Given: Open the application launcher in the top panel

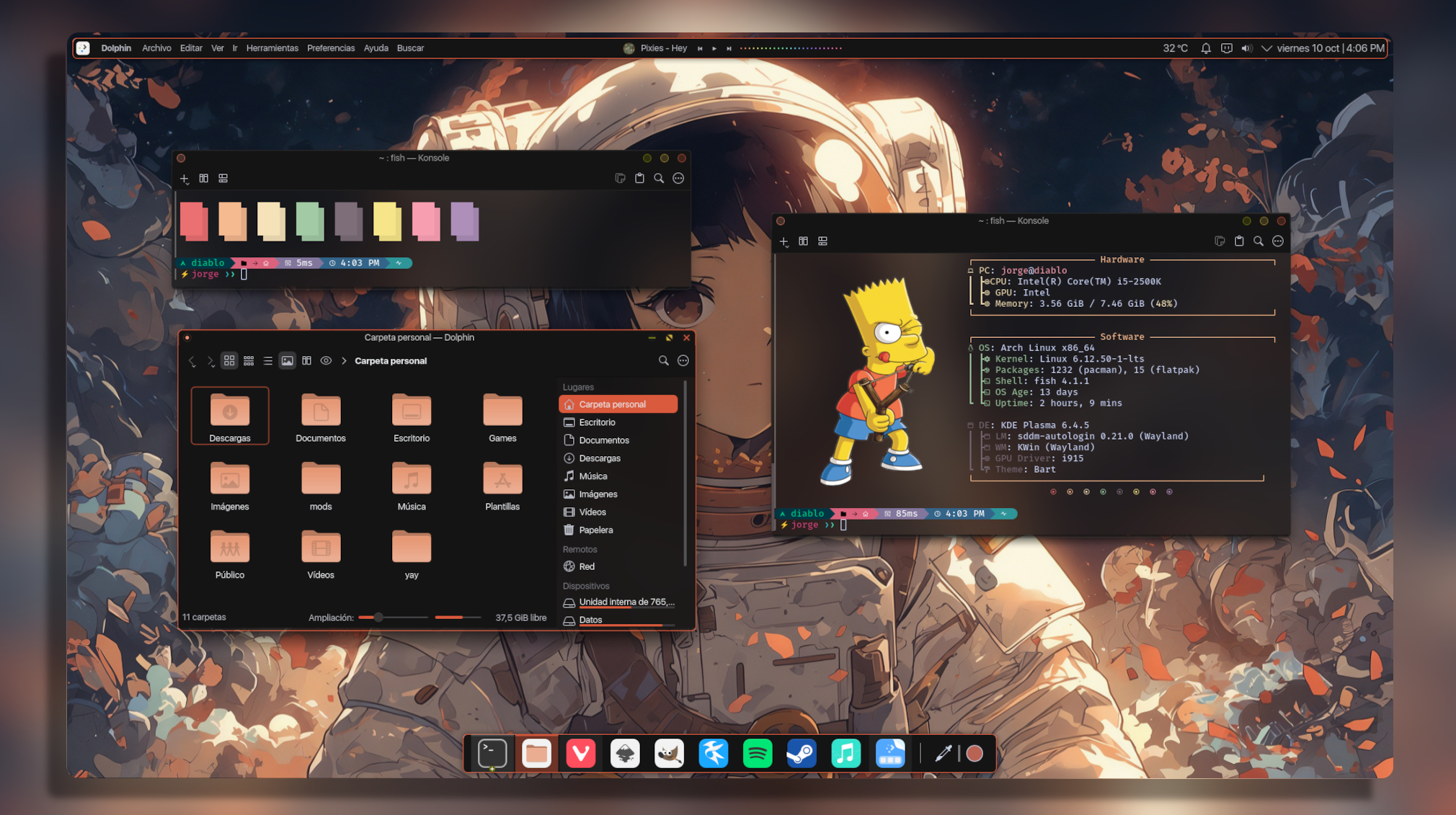Looking at the screenshot, I should pos(84,48).
